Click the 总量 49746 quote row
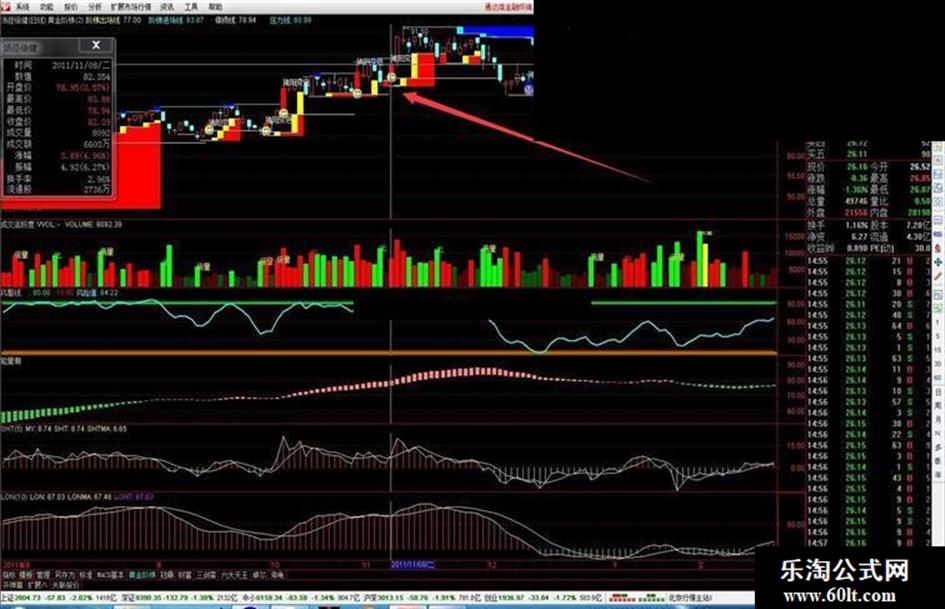945x609 pixels. coord(838,201)
